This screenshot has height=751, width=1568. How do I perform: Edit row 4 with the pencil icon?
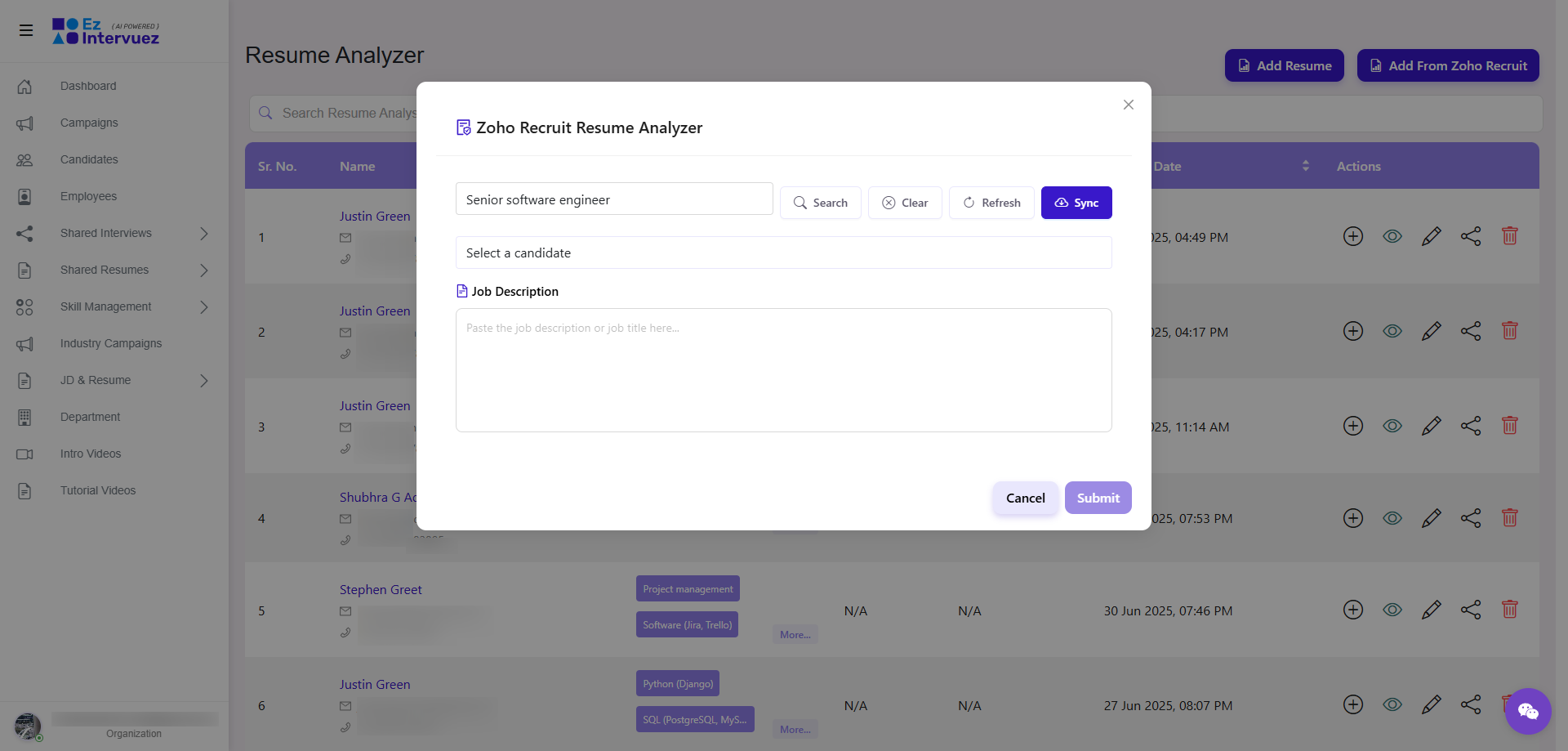(1432, 518)
